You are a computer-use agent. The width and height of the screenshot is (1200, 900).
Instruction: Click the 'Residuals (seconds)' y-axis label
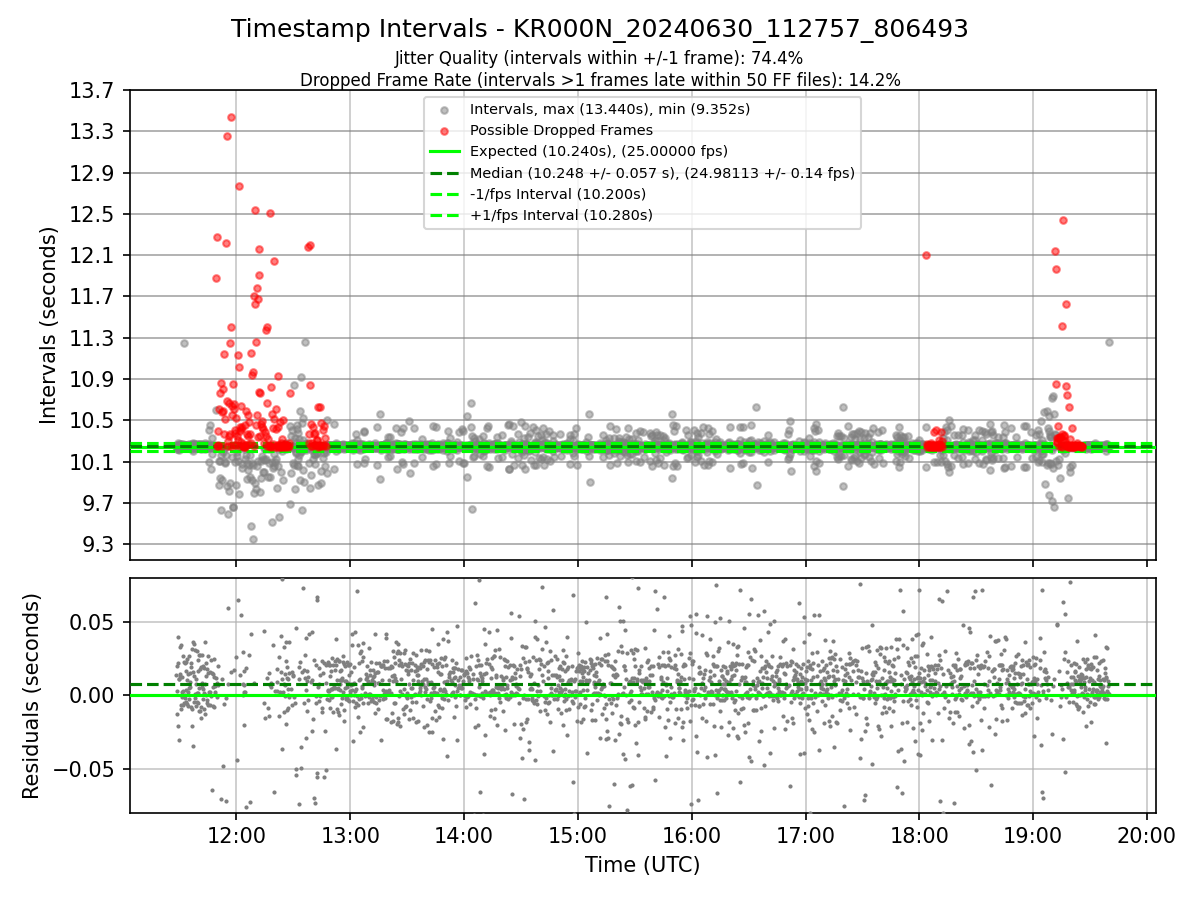tap(32, 696)
